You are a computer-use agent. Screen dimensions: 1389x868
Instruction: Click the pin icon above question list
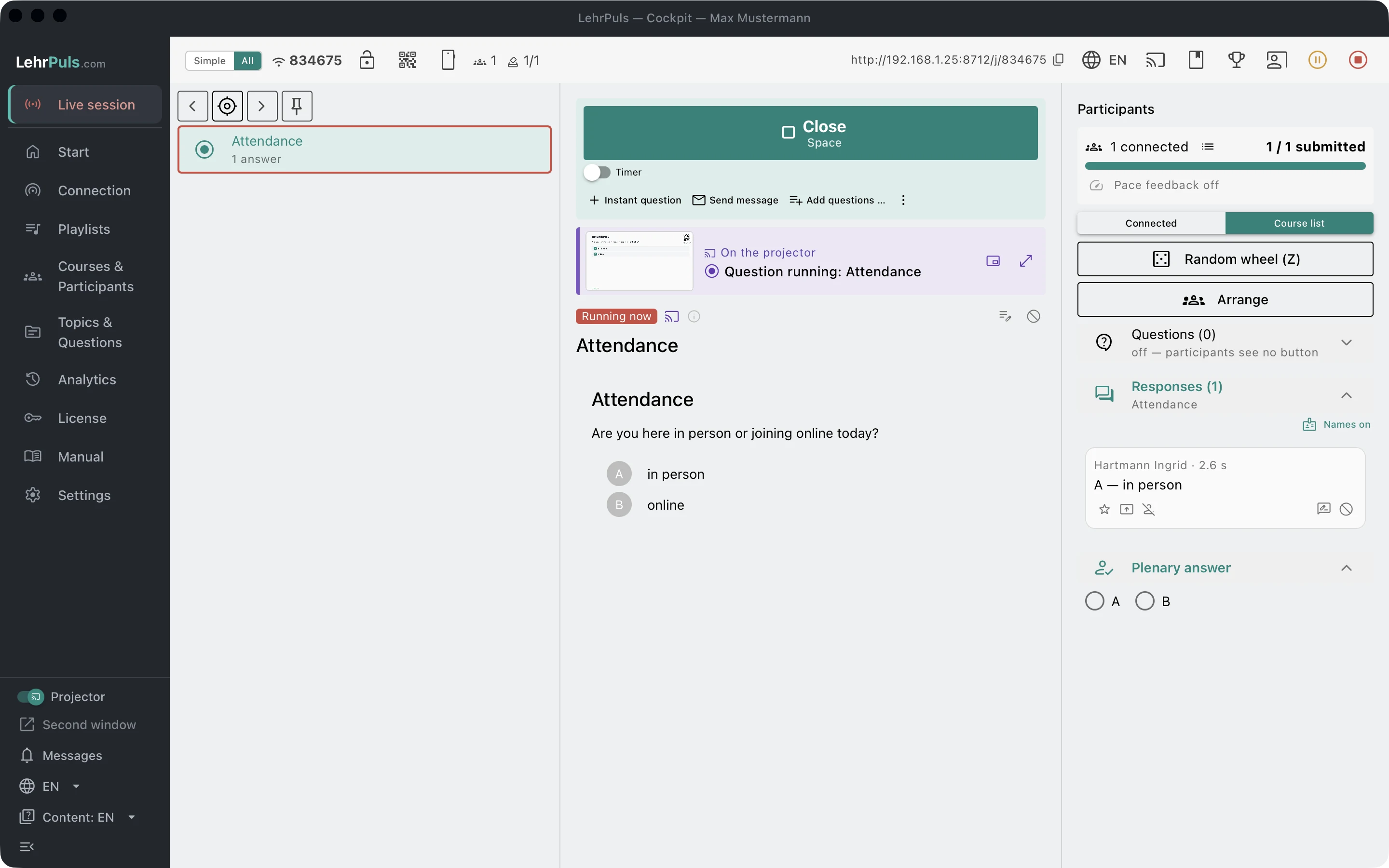point(297,106)
